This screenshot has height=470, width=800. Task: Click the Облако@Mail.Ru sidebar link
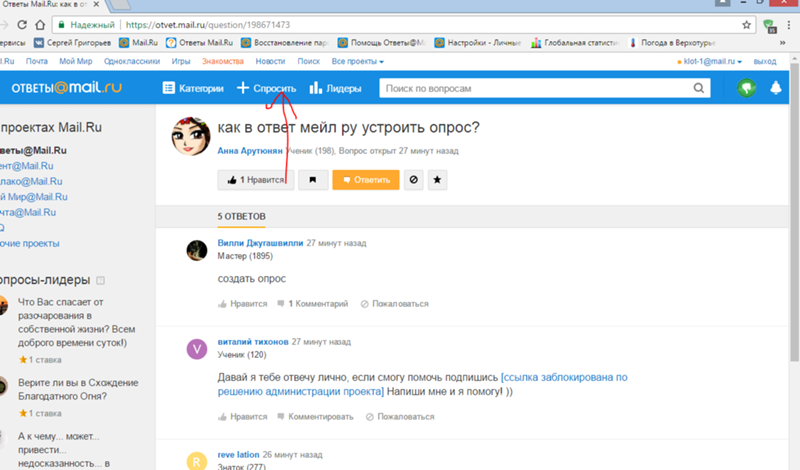[31, 181]
